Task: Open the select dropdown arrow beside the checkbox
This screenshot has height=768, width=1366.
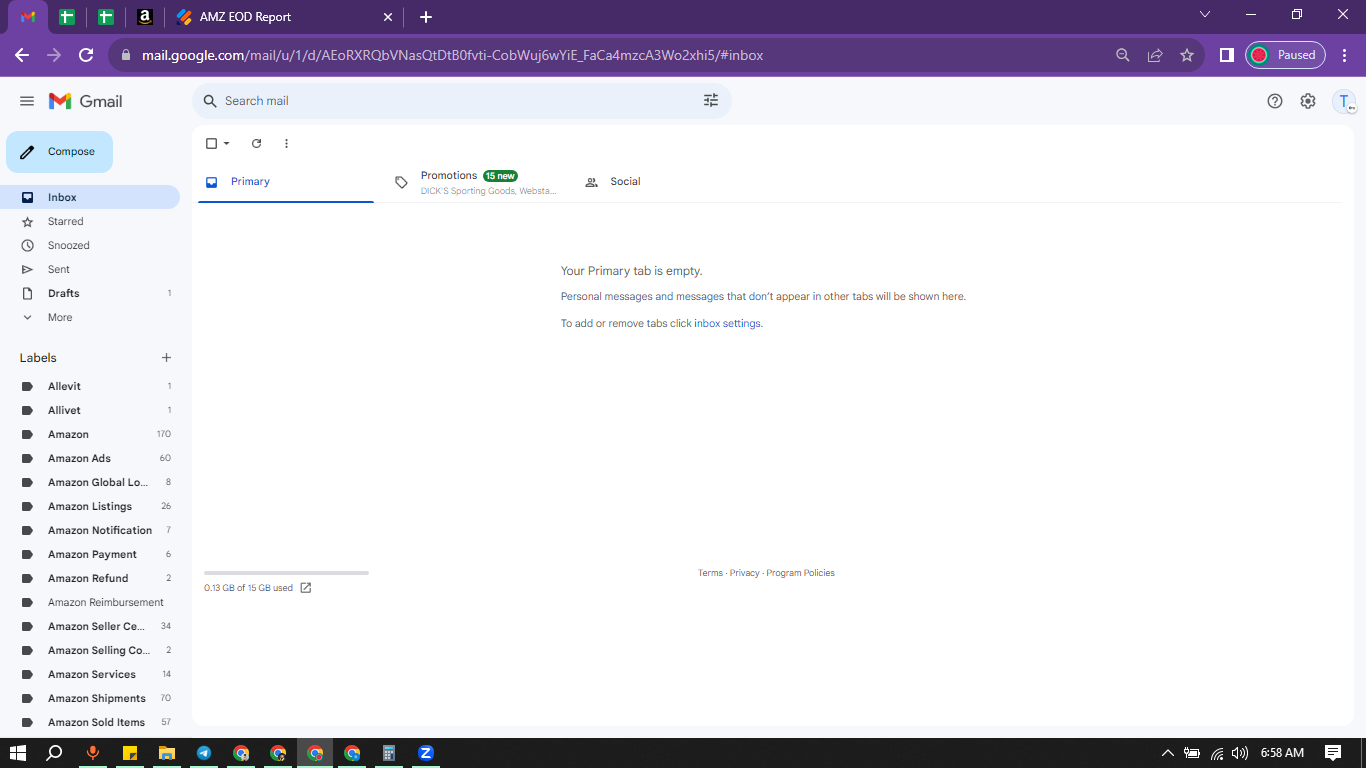Action: click(227, 144)
